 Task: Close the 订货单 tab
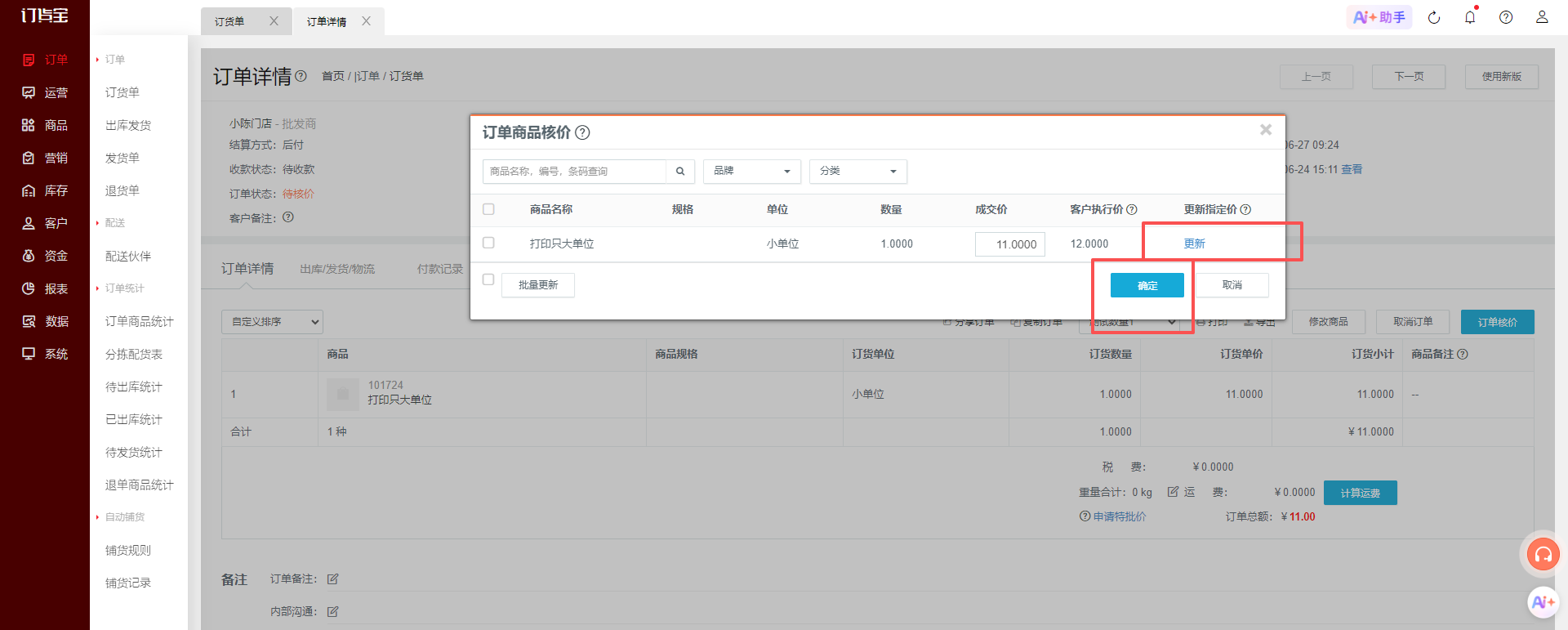click(274, 21)
